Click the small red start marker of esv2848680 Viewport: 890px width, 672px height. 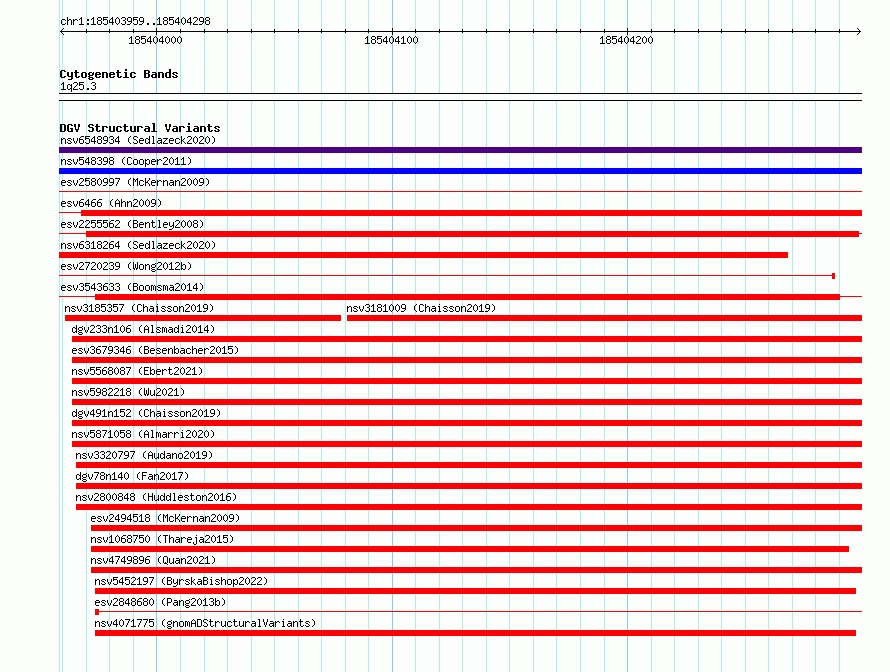pos(97,612)
